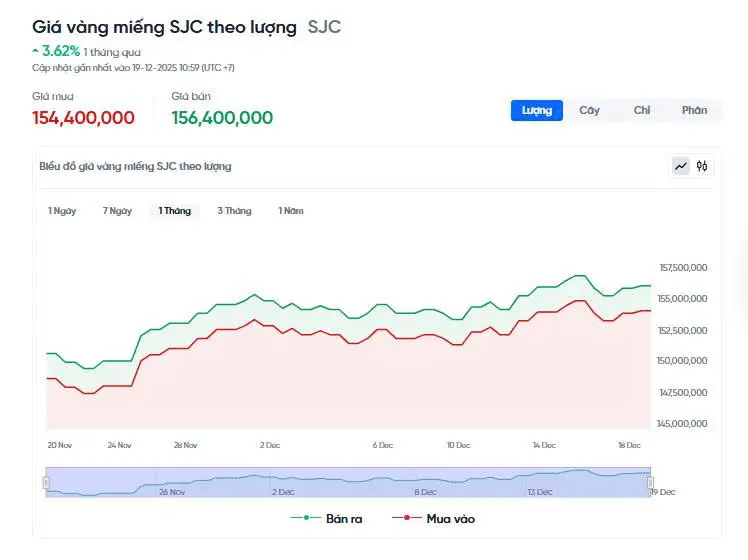This screenshot has width=748, height=560.
Task: Switch to candlestick chart view icon
Action: pos(702,166)
